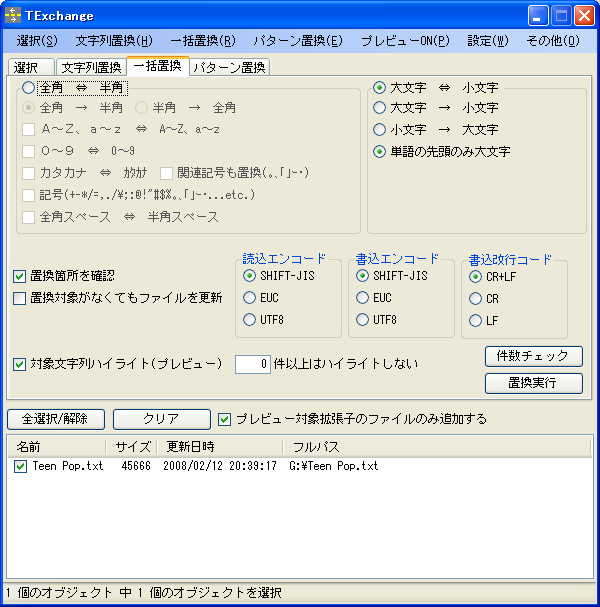Screen dimensions: 600x607
Task: Open the 選択(S) menu
Action: click(x=37, y=41)
